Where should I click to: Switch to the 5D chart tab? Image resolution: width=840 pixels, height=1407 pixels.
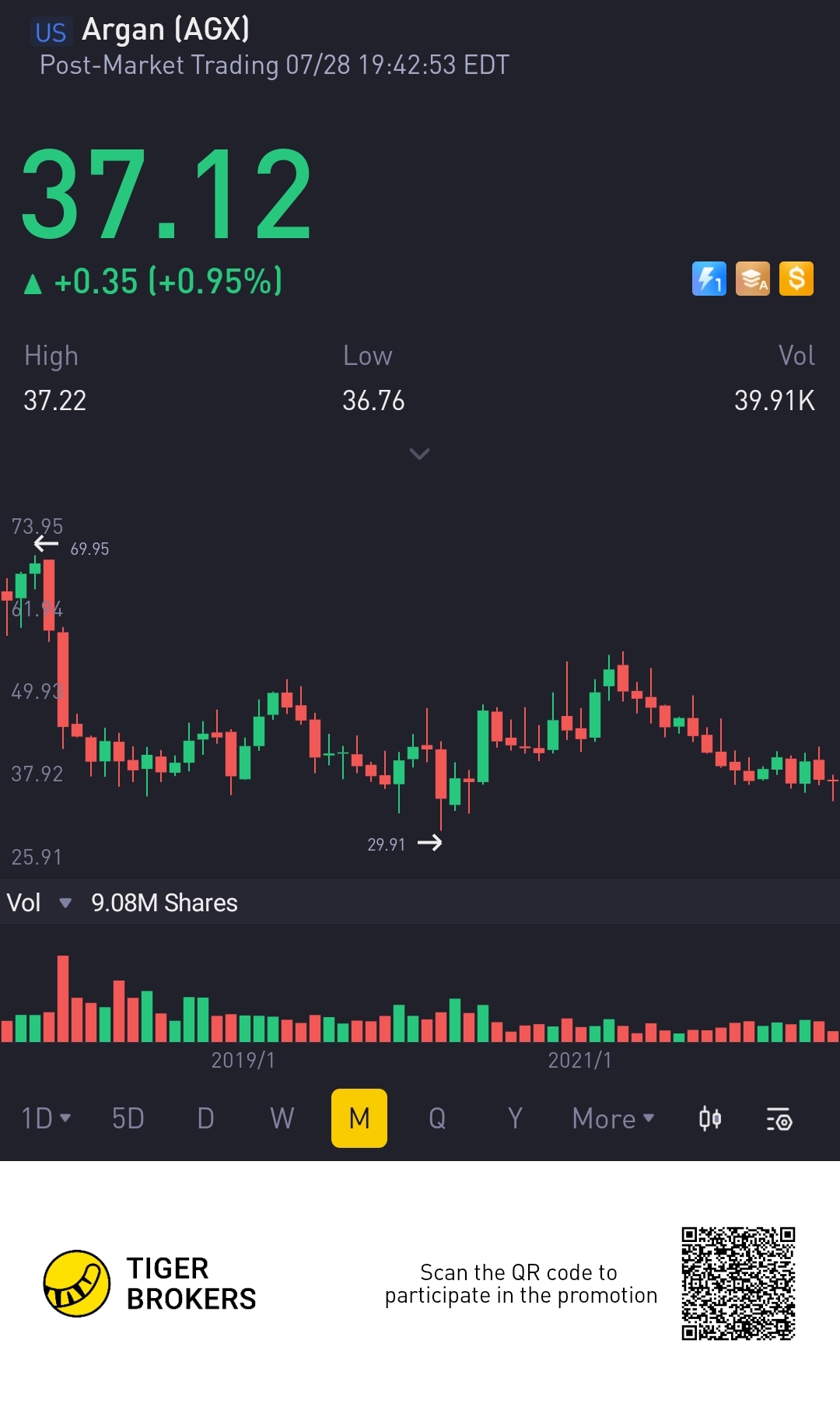[128, 1118]
